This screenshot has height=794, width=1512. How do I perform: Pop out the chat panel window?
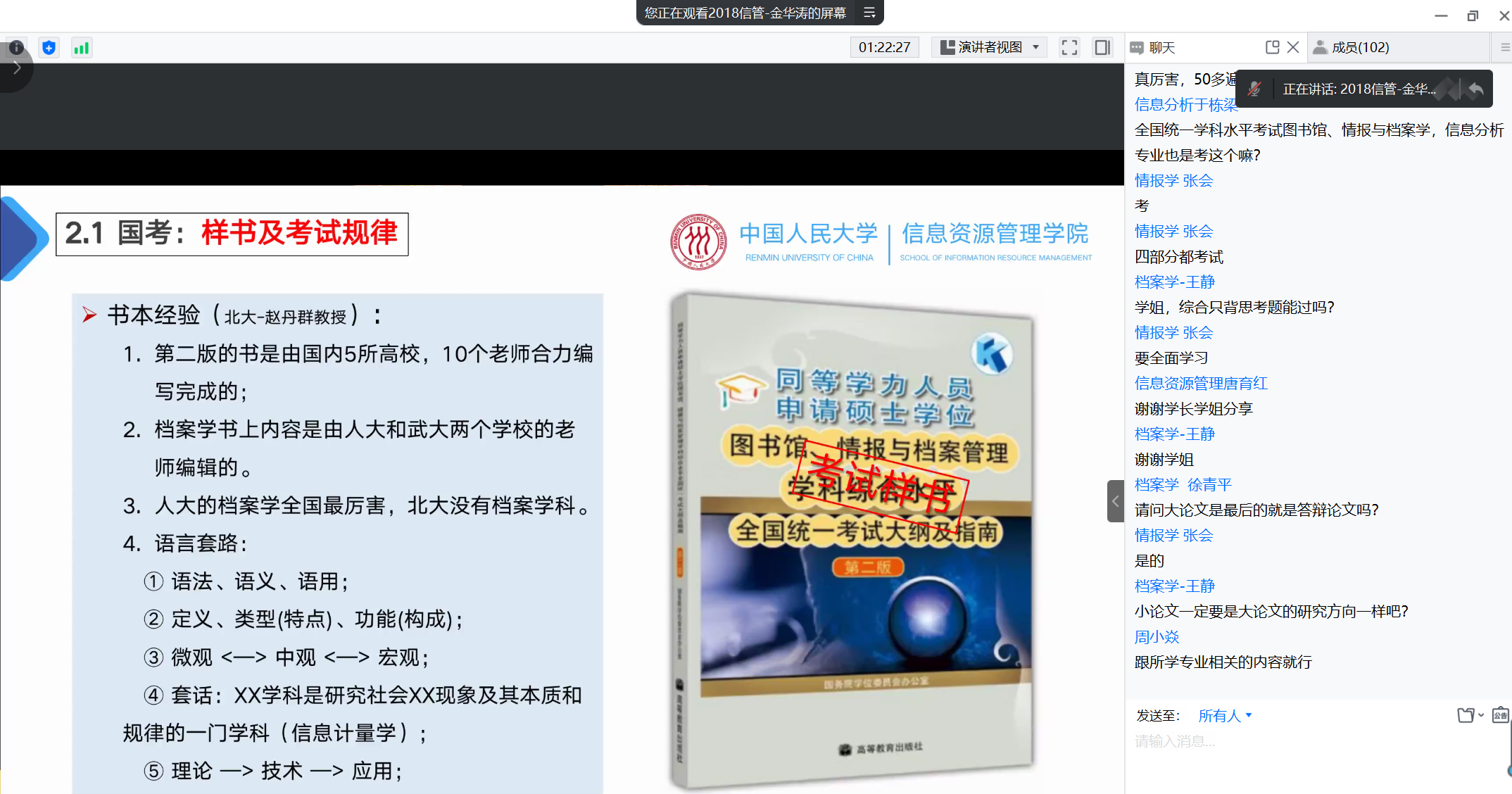1272,47
